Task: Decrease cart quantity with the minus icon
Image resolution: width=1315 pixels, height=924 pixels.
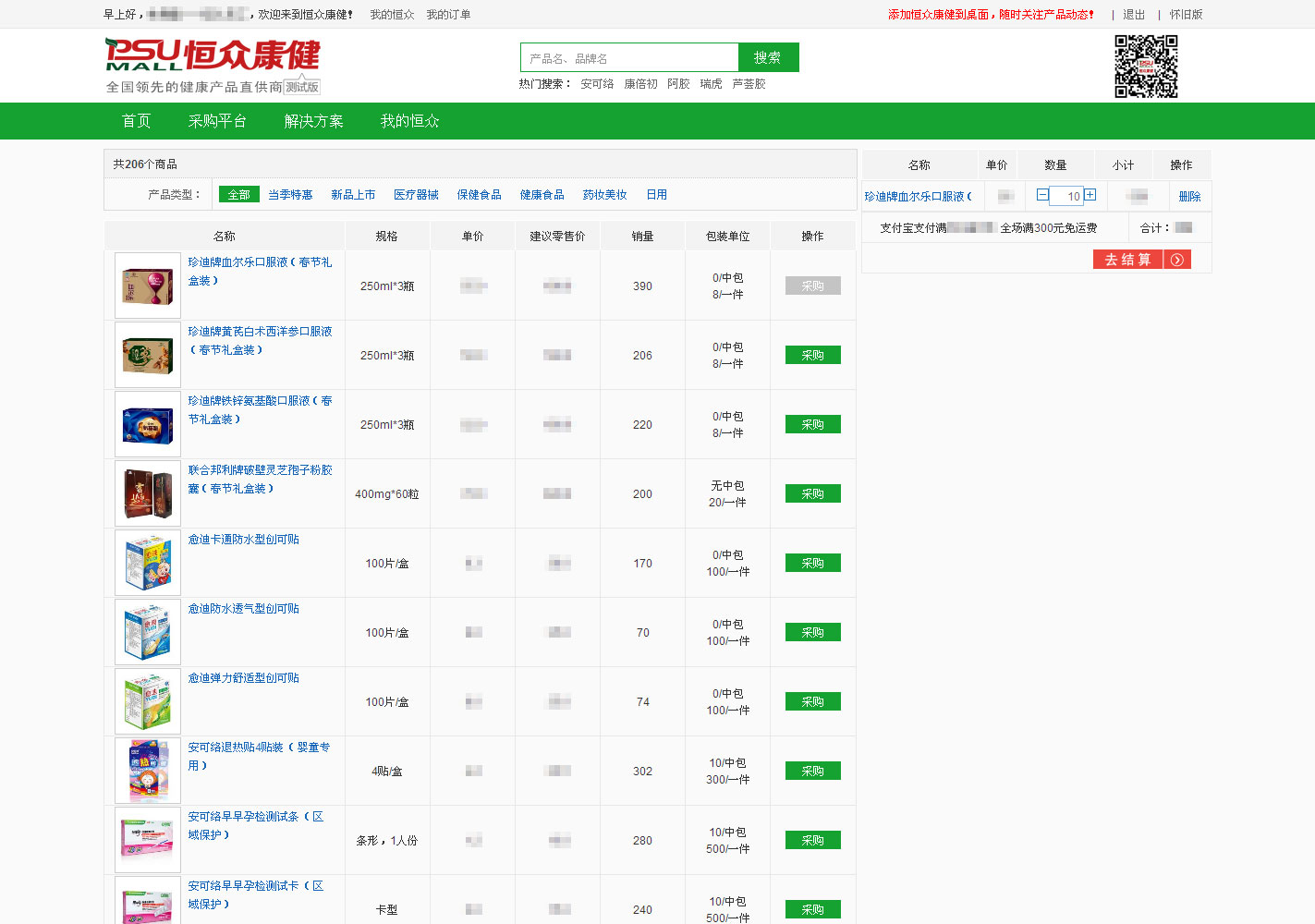Action: (1042, 195)
